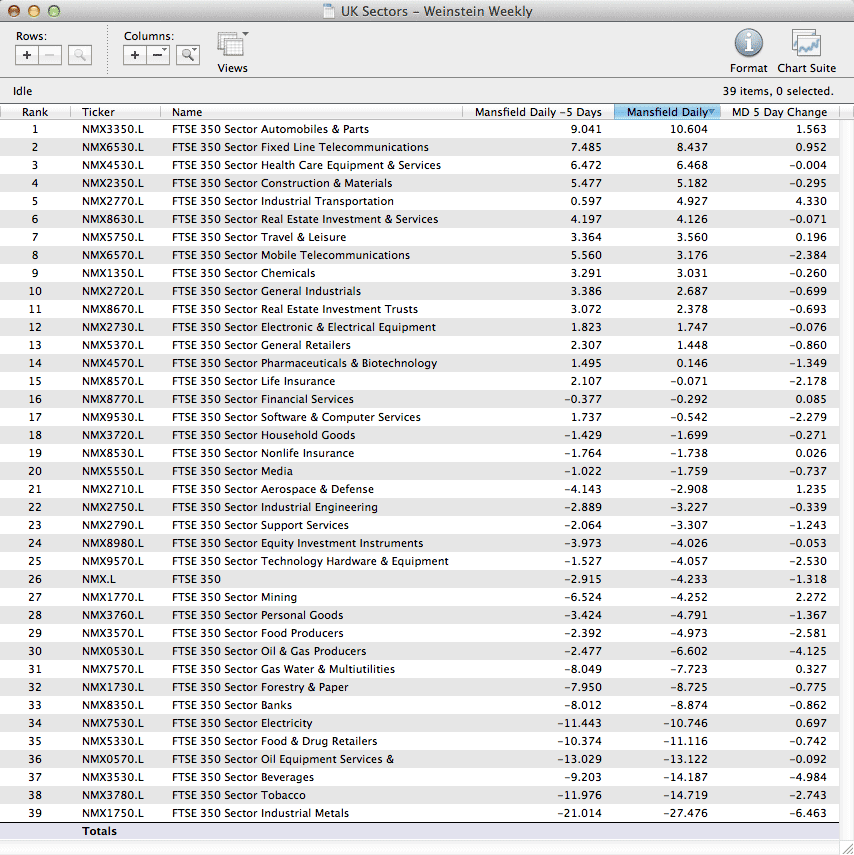Image resolution: width=854 pixels, height=855 pixels.
Task: Click the remove row minus button
Action: [51, 55]
